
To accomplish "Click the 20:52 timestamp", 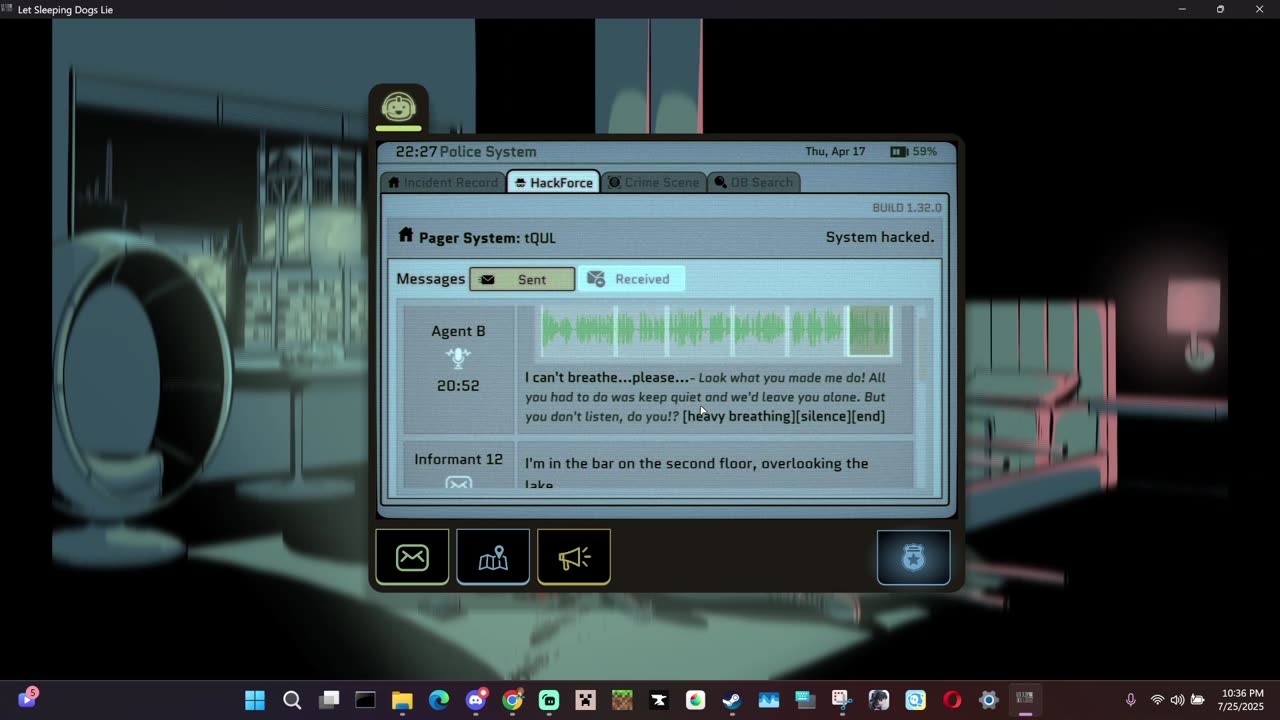I will pyautogui.click(x=458, y=385).
